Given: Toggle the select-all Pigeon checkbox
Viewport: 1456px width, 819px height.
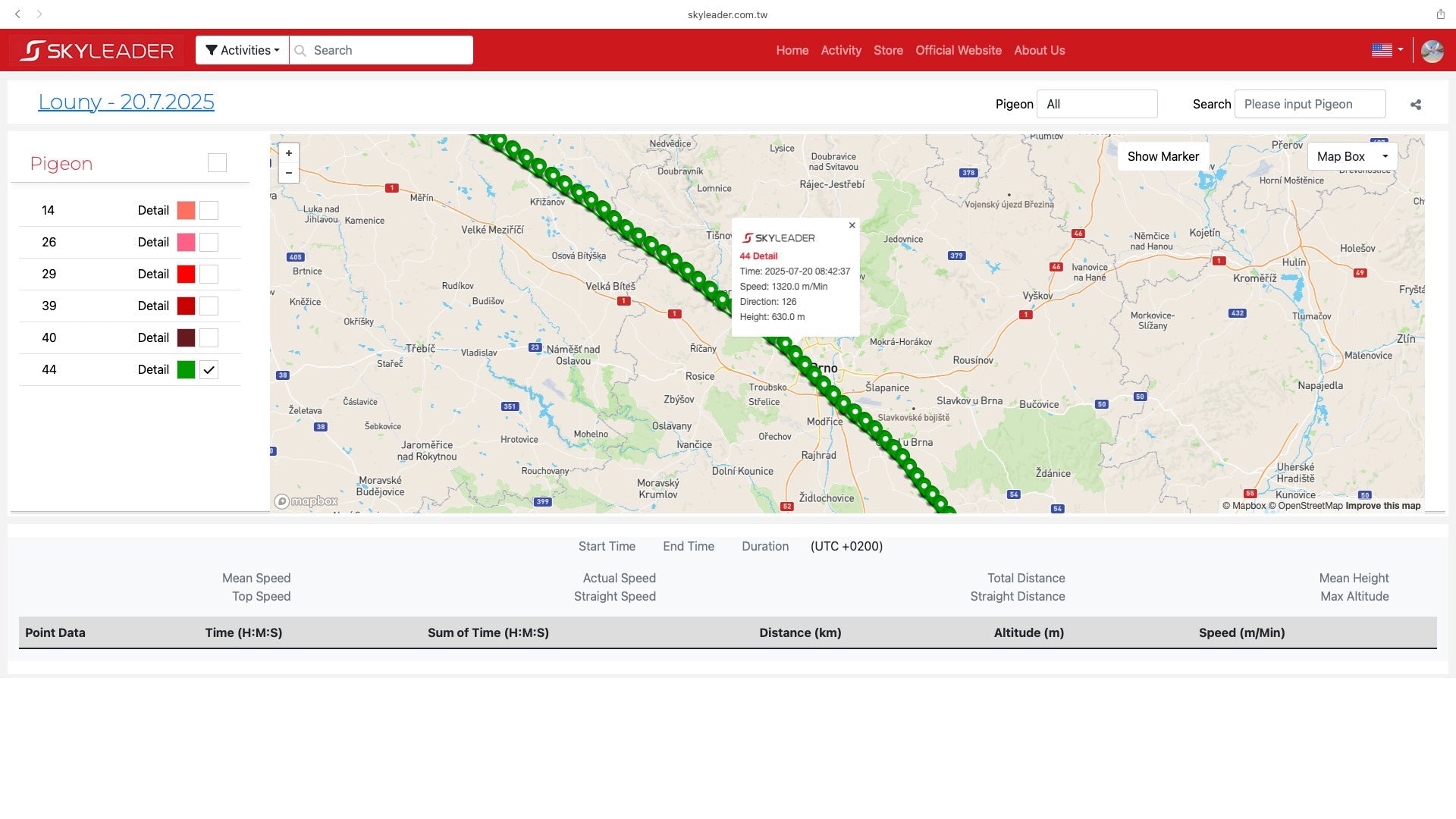Looking at the screenshot, I should (x=217, y=163).
